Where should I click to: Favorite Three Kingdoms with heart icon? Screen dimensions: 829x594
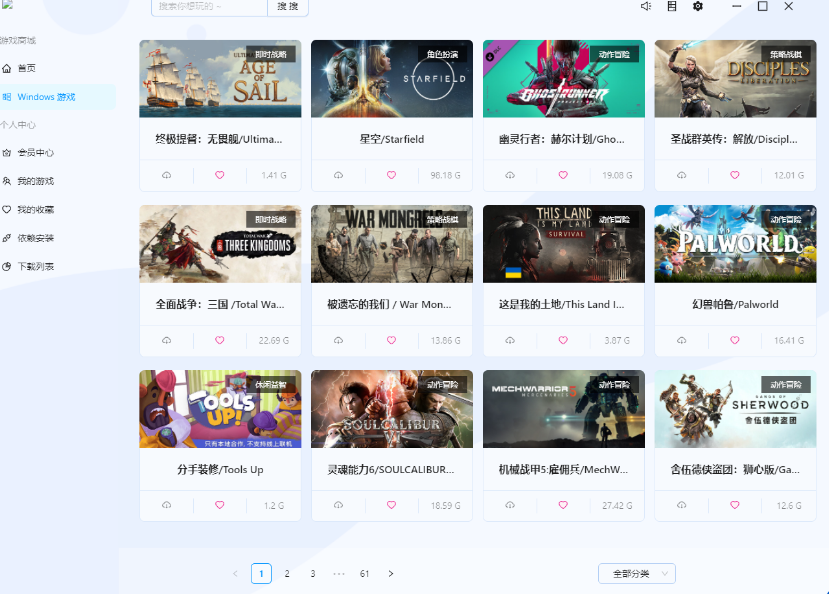click(x=219, y=340)
